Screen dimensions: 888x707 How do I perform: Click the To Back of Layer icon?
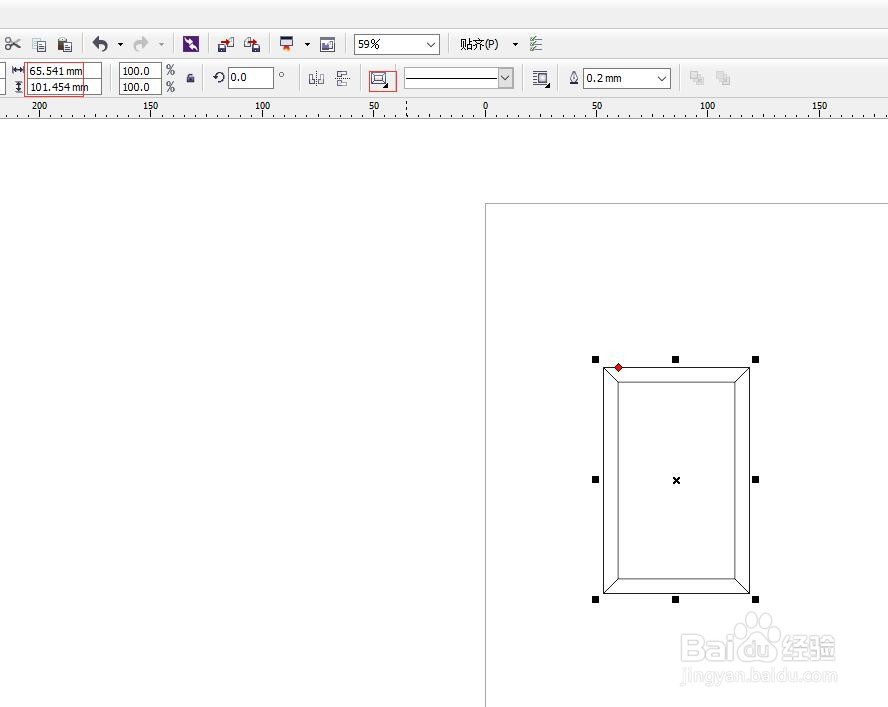(723, 78)
